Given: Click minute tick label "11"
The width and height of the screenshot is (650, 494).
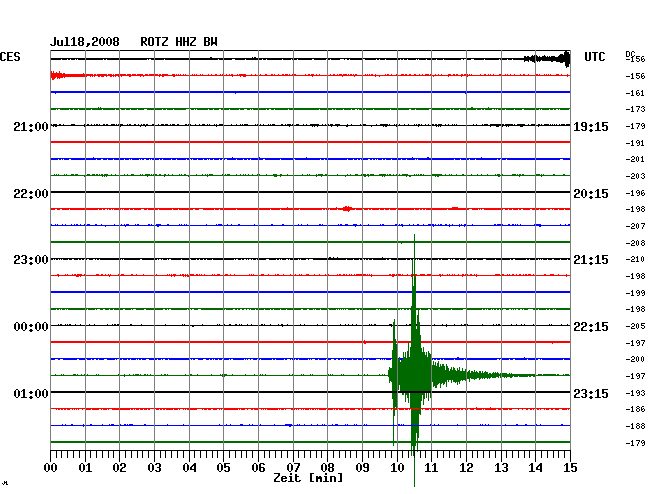Looking at the screenshot, I should point(431,468).
